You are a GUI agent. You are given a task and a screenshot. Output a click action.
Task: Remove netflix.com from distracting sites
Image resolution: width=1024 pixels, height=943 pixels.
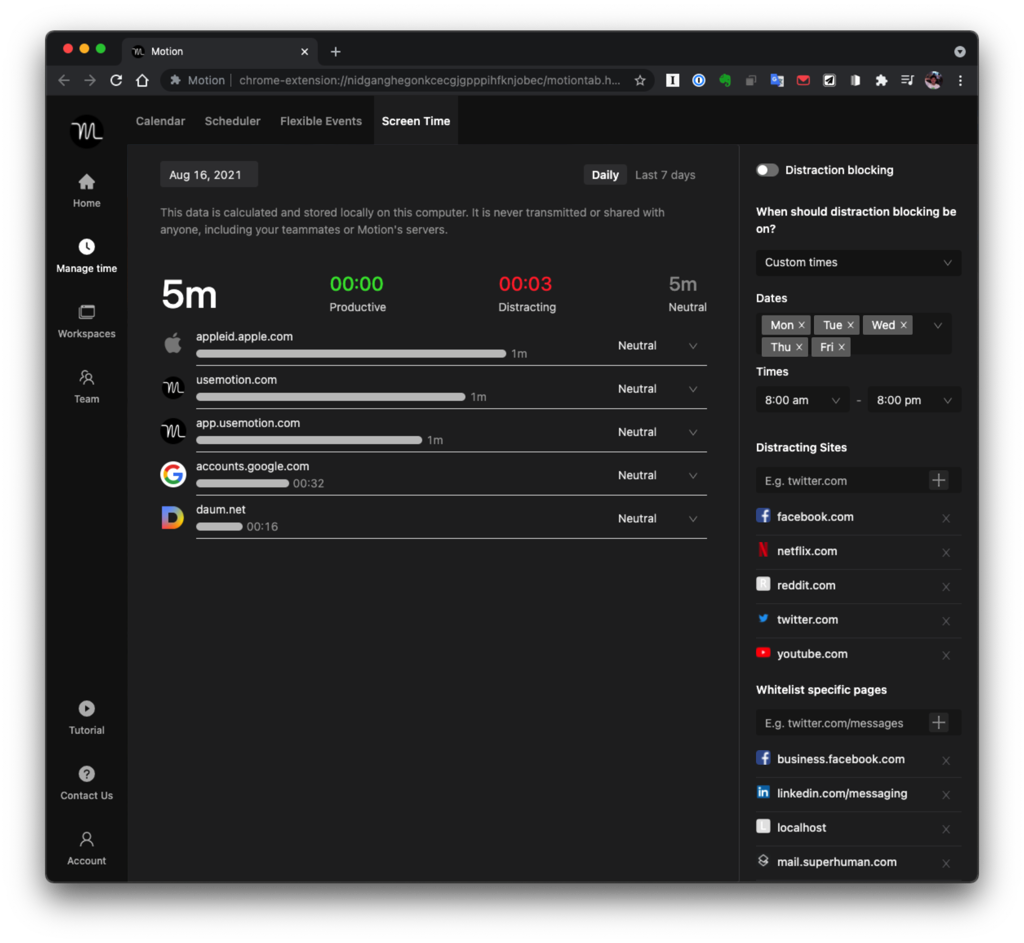point(946,552)
